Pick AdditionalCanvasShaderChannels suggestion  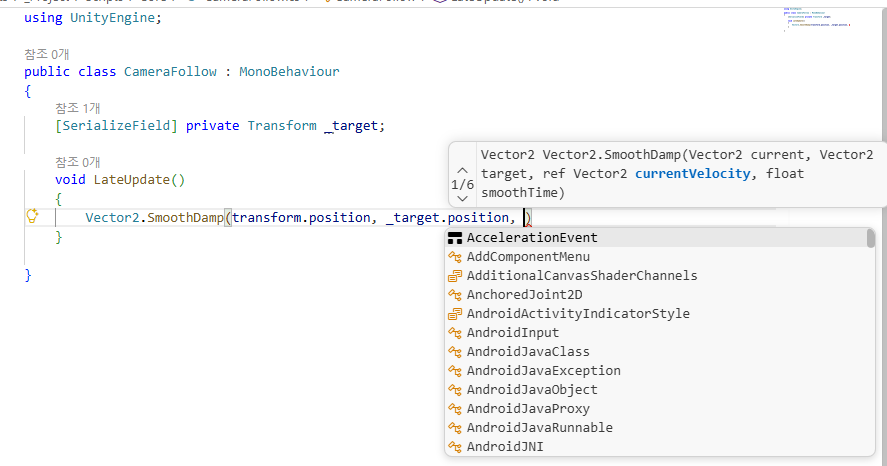click(656, 275)
